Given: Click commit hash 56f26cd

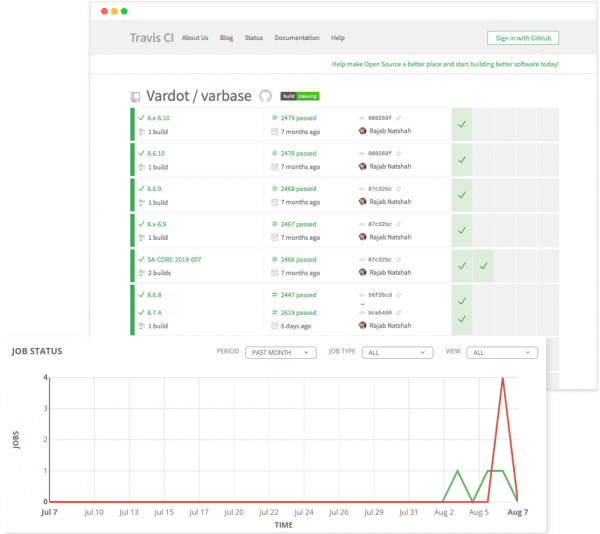Looking at the screenshot, I should [x=380, y=295].
